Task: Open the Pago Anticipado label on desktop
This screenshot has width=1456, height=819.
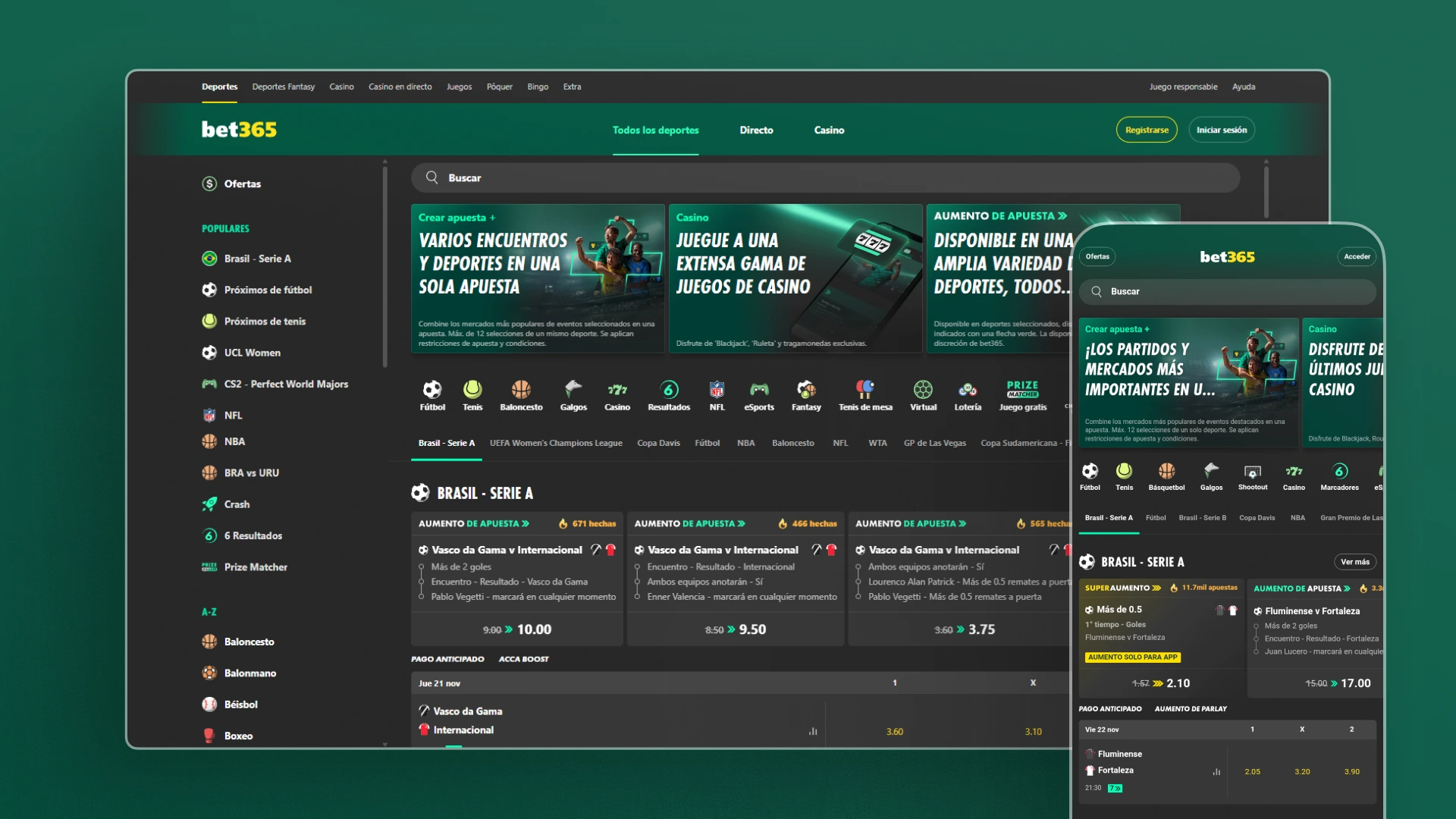Action: coord(447,659)
